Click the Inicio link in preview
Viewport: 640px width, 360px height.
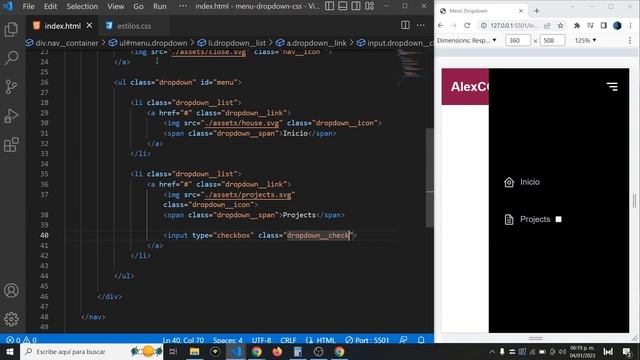(x=529, y=182)
